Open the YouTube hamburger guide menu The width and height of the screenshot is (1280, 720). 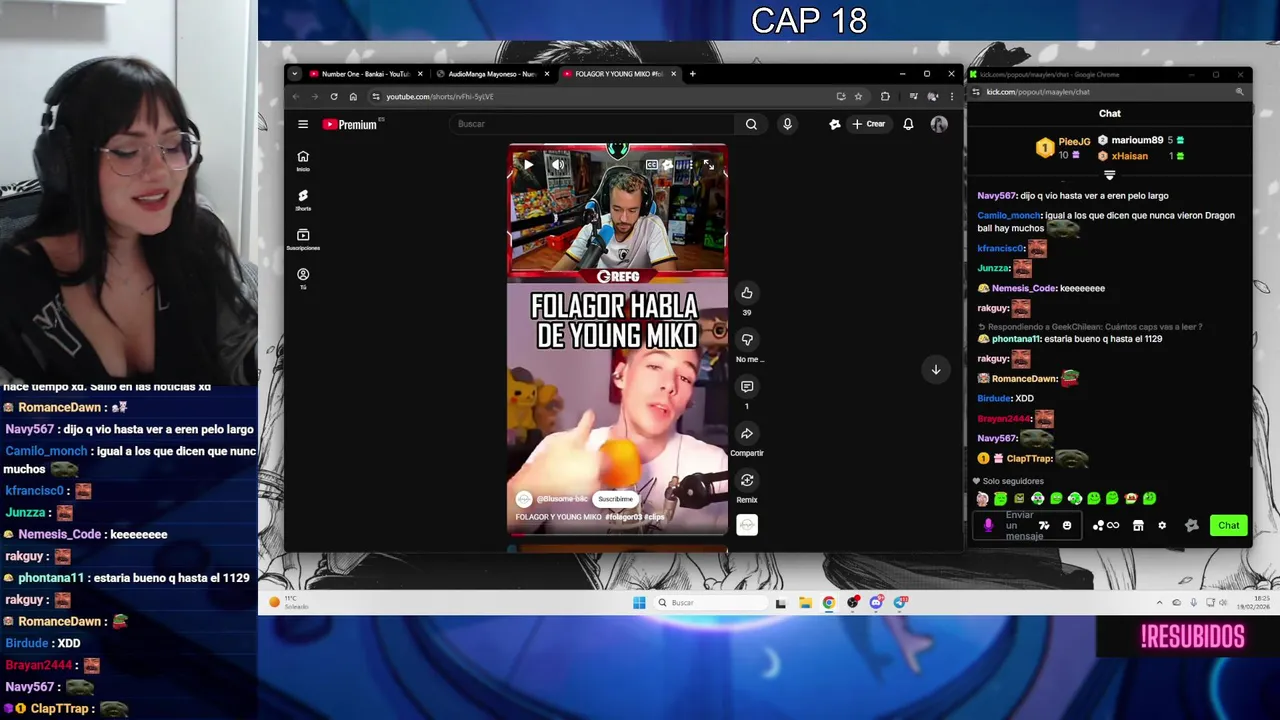pyautogui.click(x=303, y=124)
